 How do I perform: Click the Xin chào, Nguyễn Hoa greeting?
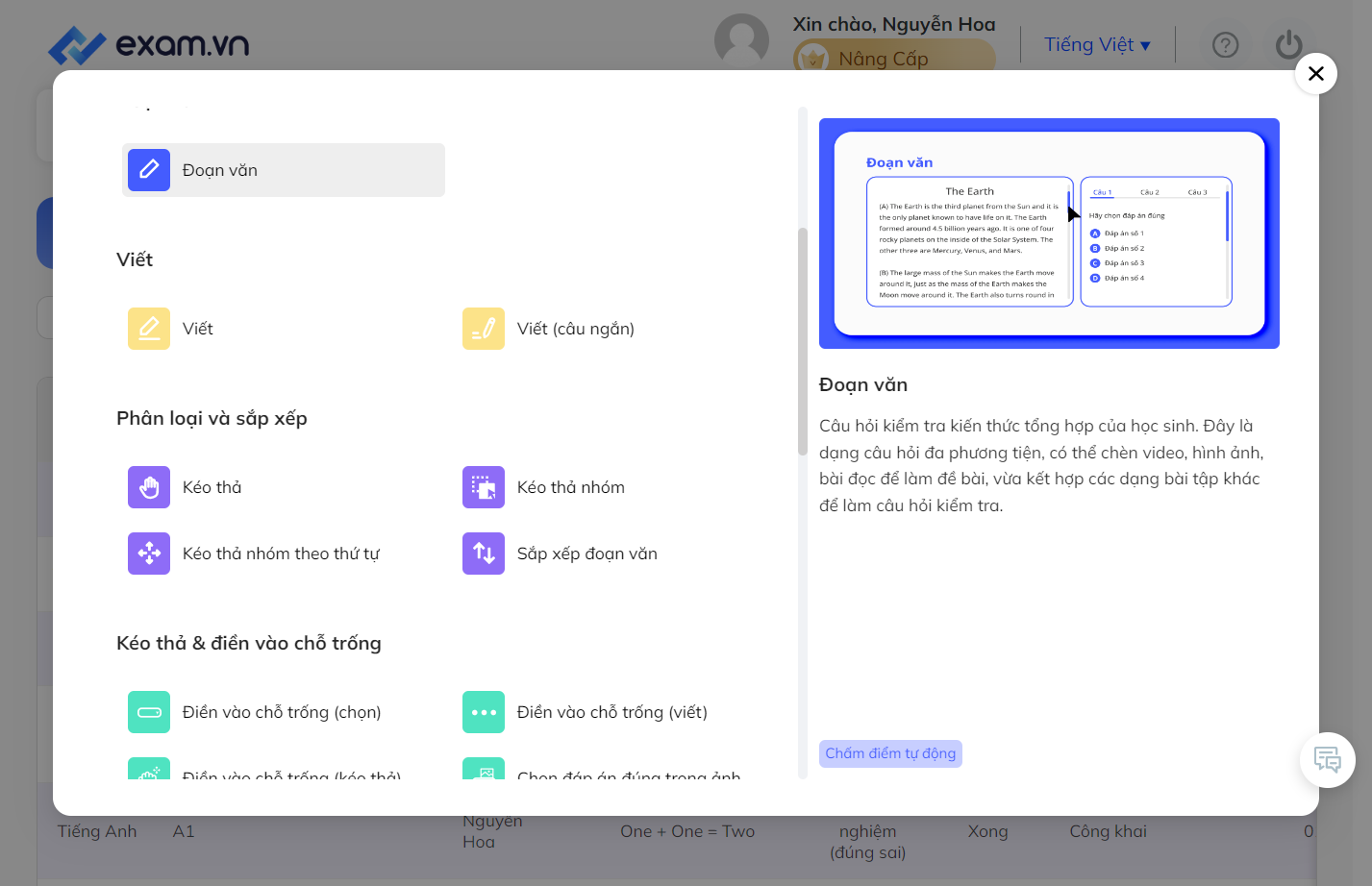coord(894,24)
